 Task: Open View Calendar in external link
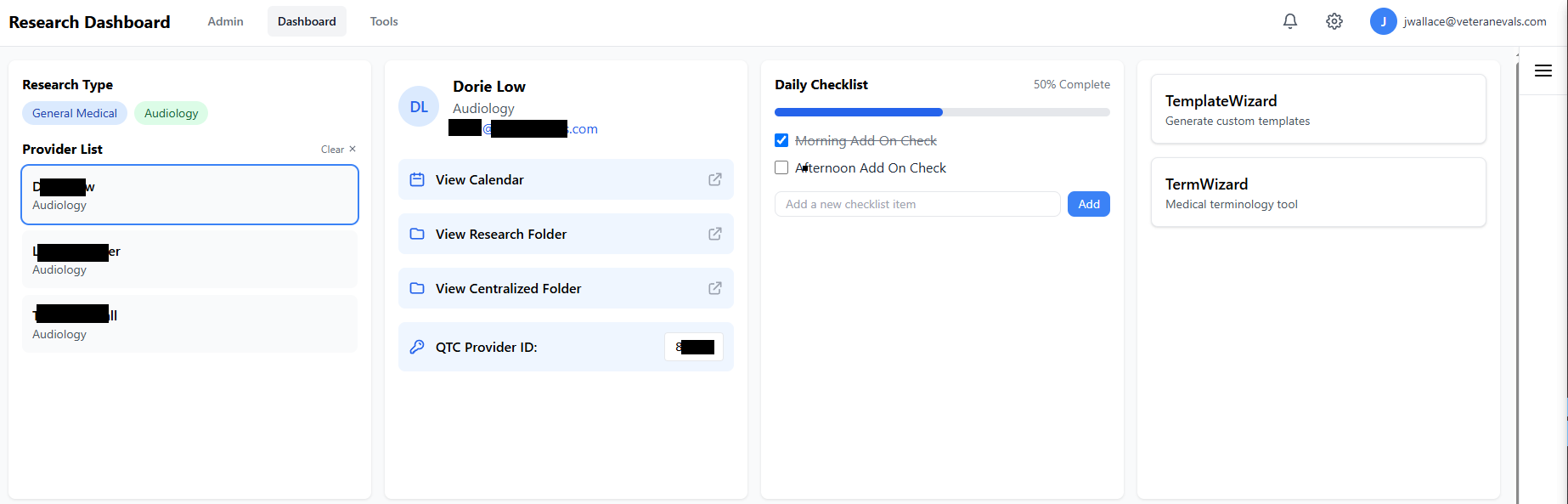714,179
